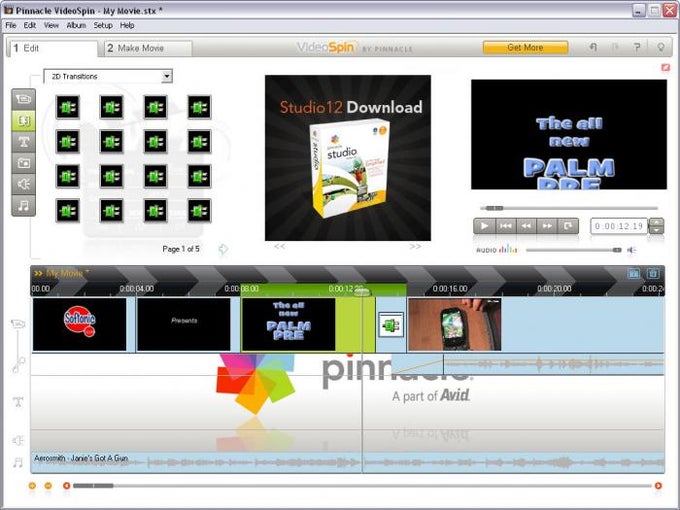Open the photos tab in album sidebar
This screenshot has width=680, height=510.
23,163
